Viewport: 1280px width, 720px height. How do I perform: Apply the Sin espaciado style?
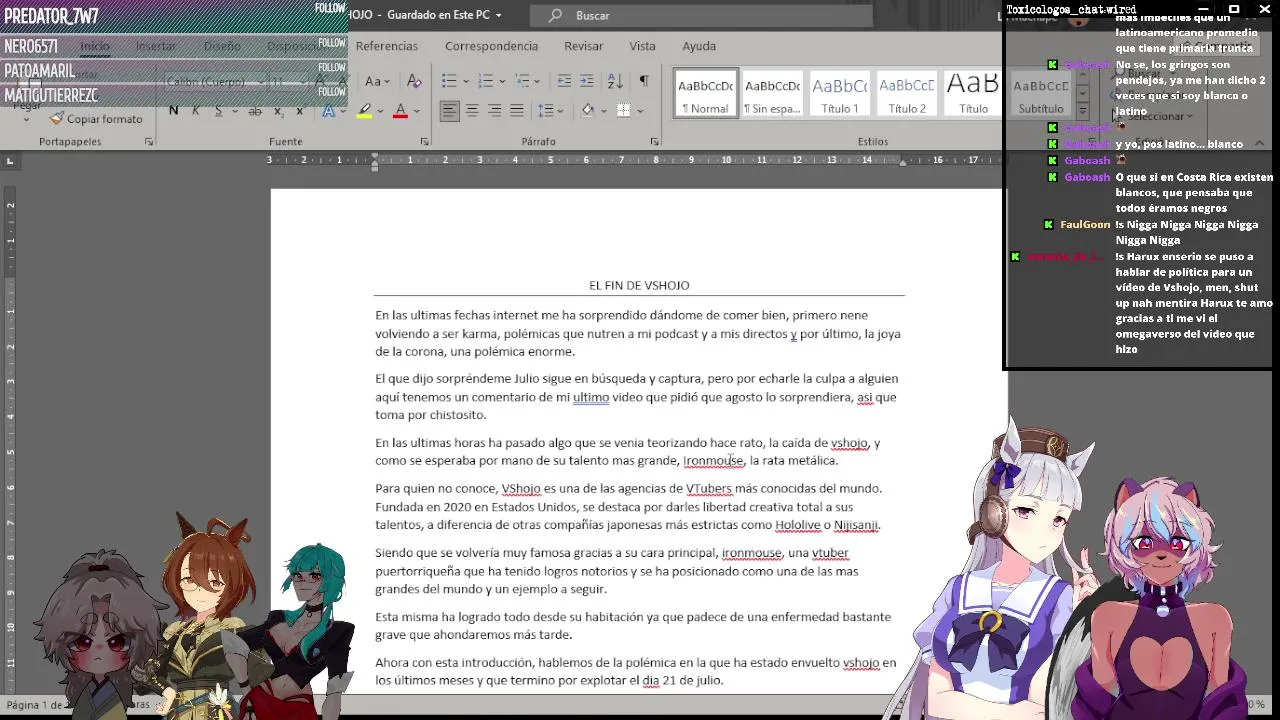772,94
